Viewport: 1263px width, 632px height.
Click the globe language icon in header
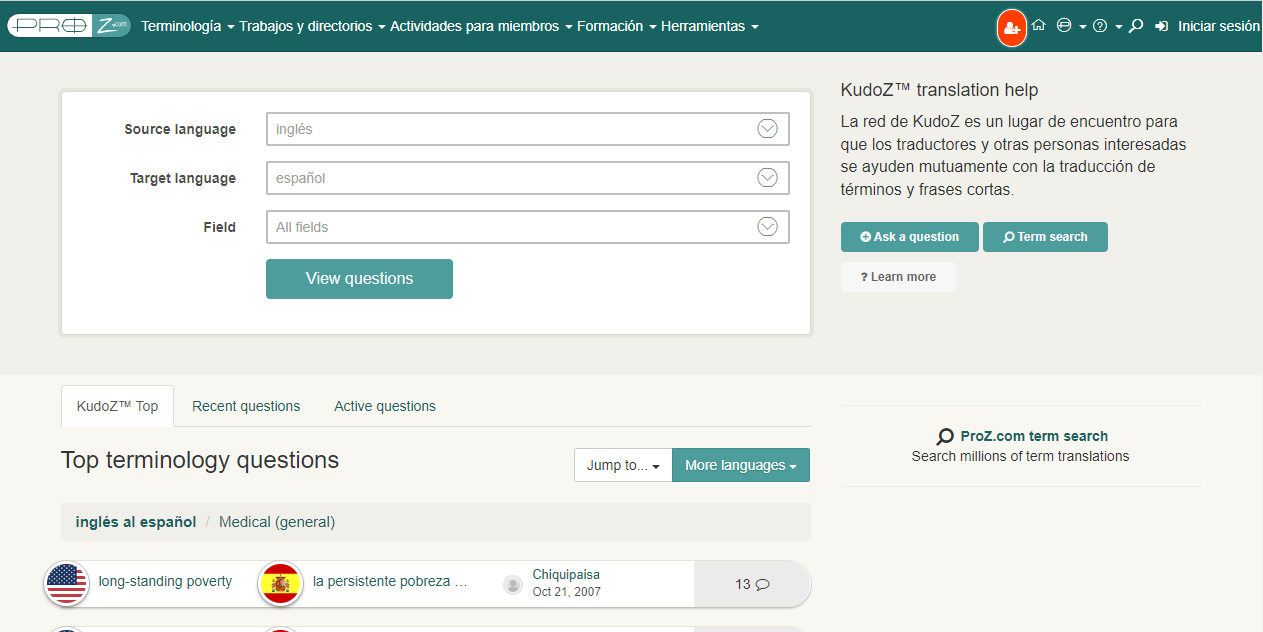click(x=1064, y=26)
